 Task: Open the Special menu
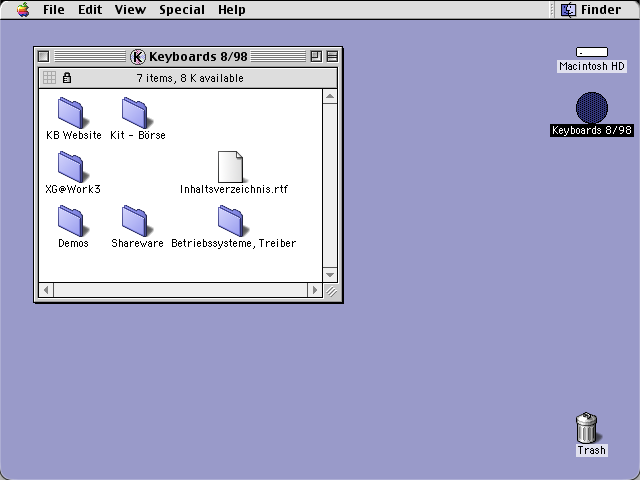[182, 9]
